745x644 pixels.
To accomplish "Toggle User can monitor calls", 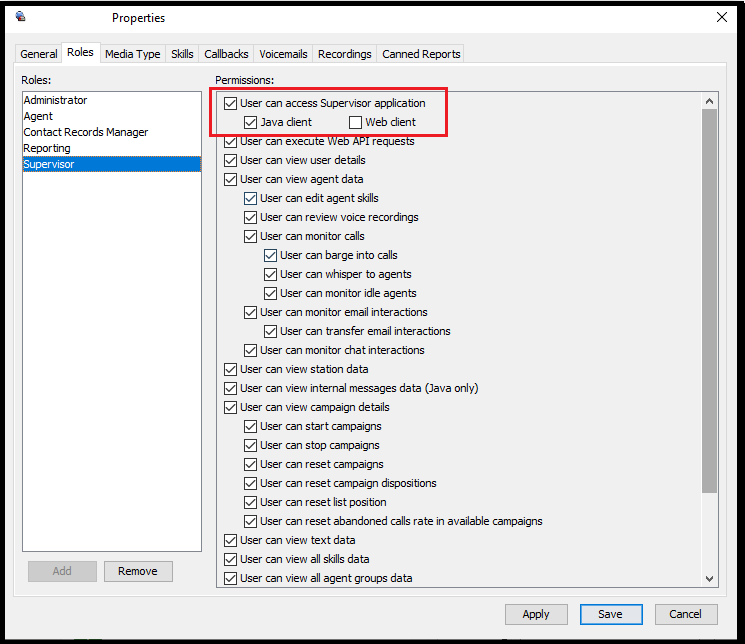I will pyautogui.click(x=250, y=236).
